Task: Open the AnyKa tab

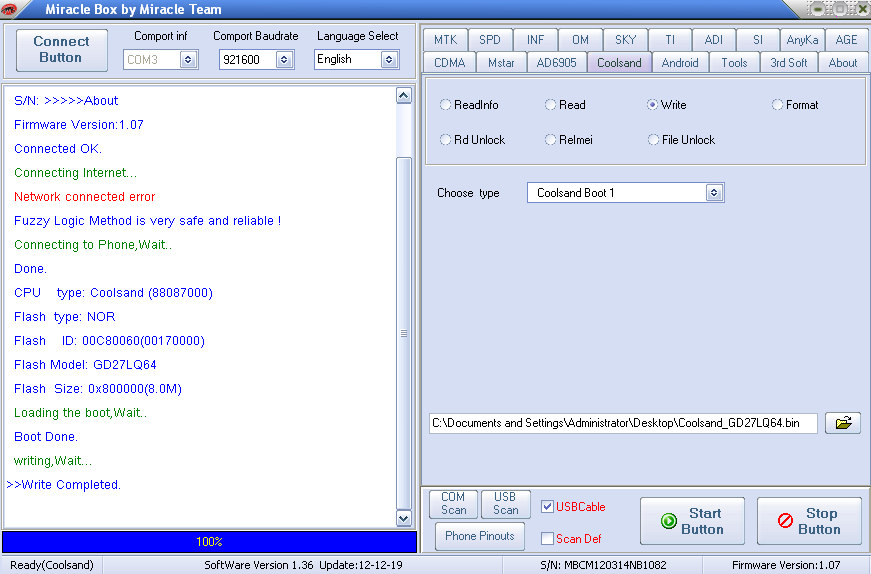Action: point(803,39)
